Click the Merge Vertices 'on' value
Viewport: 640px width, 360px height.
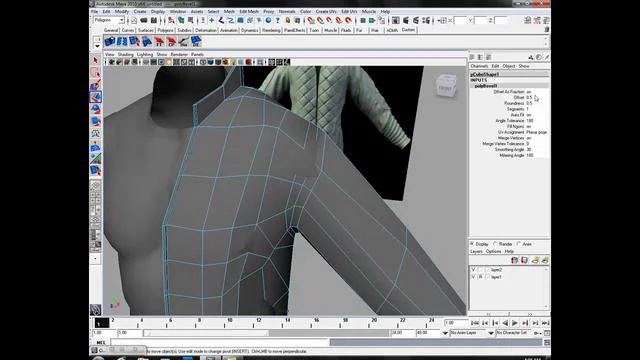[529, 138]
